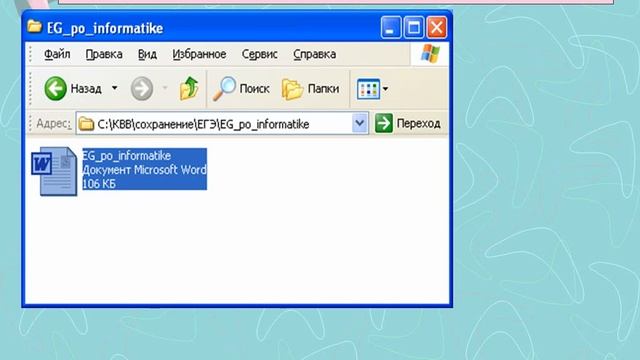Click the green Back arrow icon

pos(55,88)
